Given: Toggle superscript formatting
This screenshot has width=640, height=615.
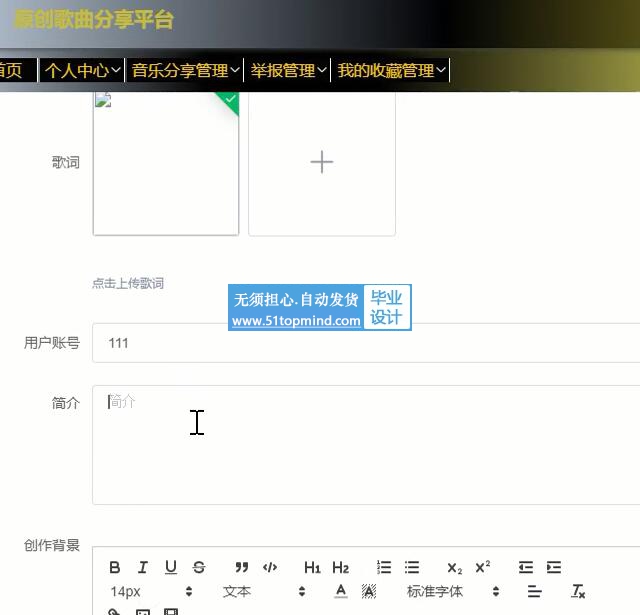Looking at the screenshot, I should tap(483, 567).
